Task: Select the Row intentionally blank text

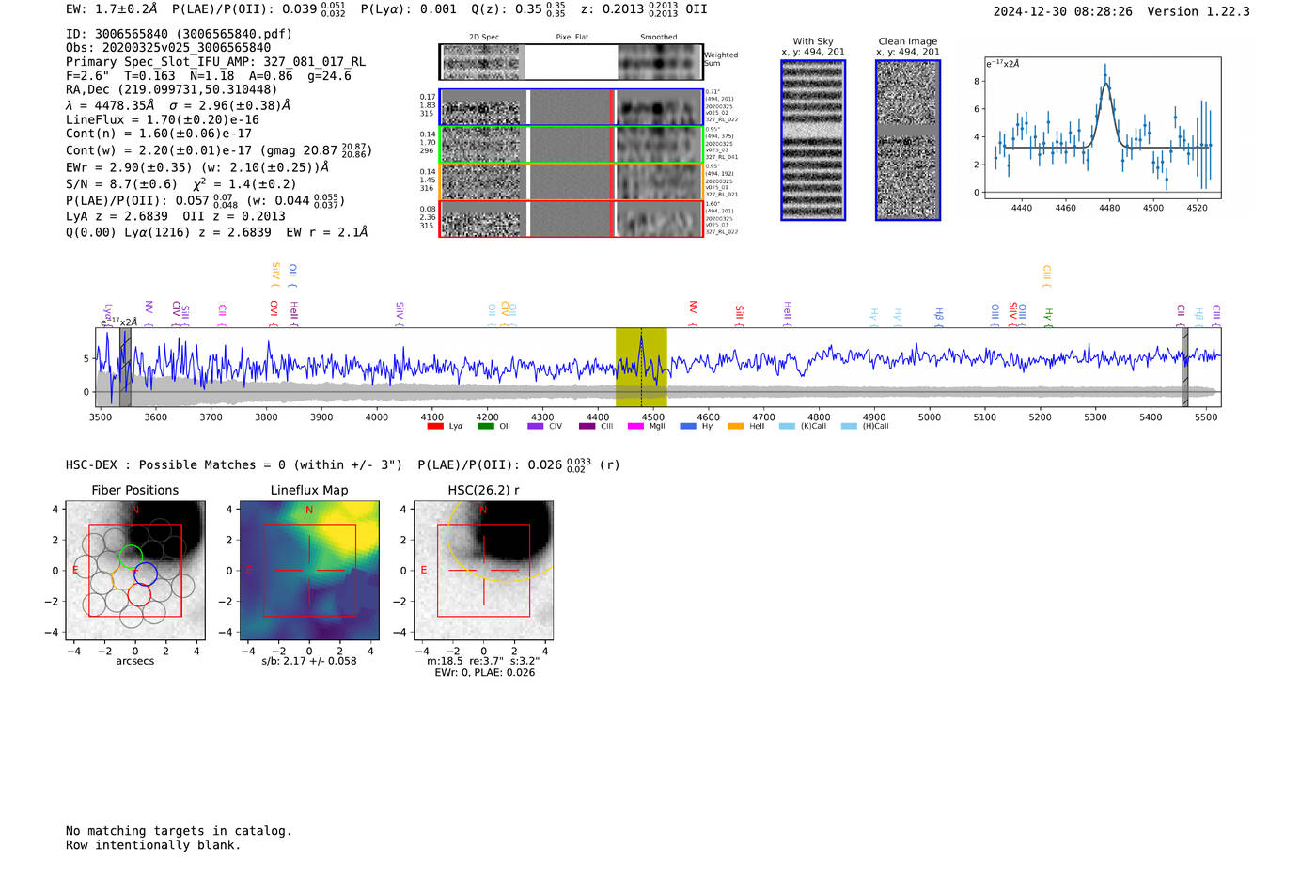Action: pos(153,845)
